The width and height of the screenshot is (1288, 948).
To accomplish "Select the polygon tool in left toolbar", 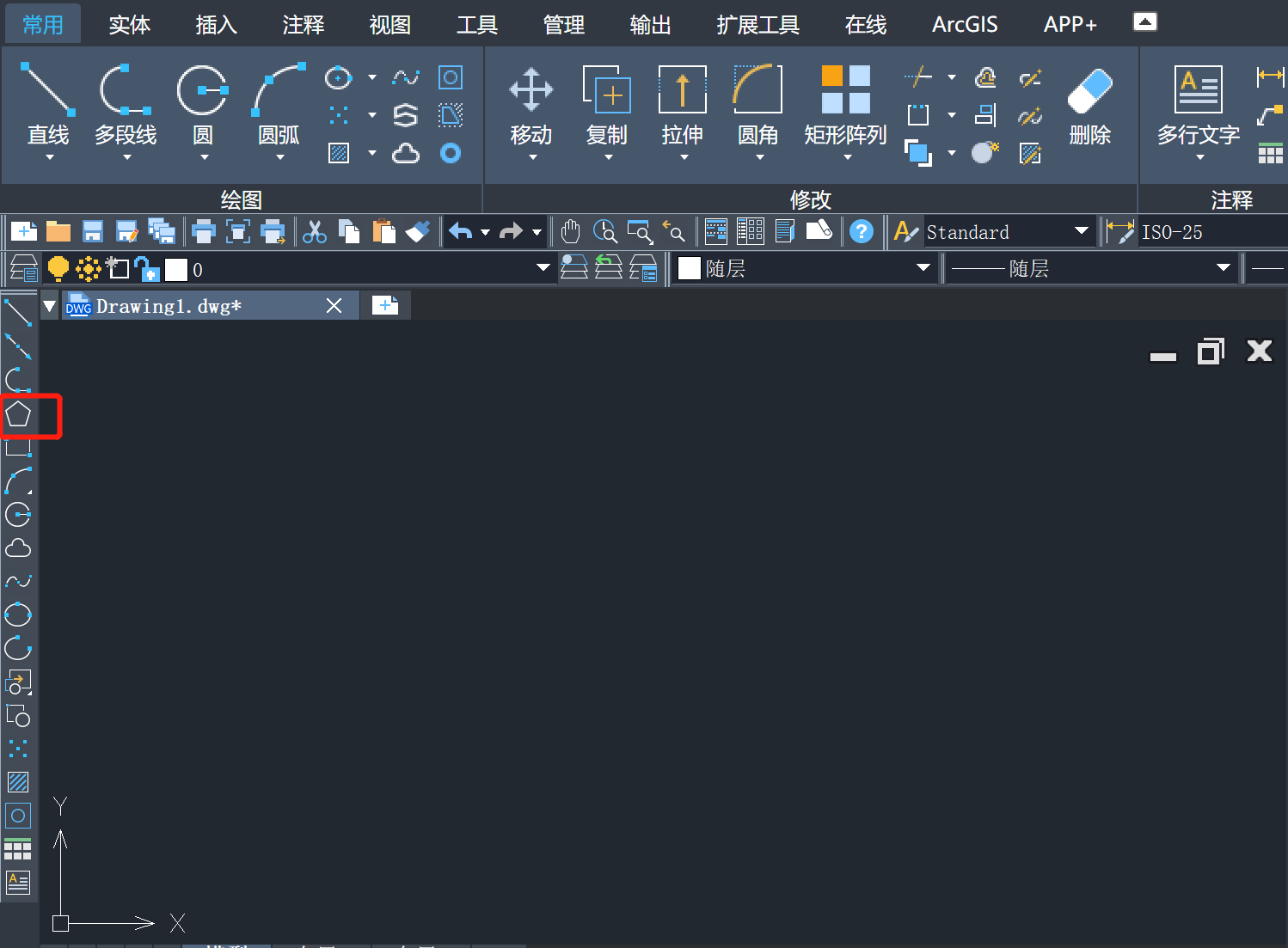I will [x=18, y=415].
